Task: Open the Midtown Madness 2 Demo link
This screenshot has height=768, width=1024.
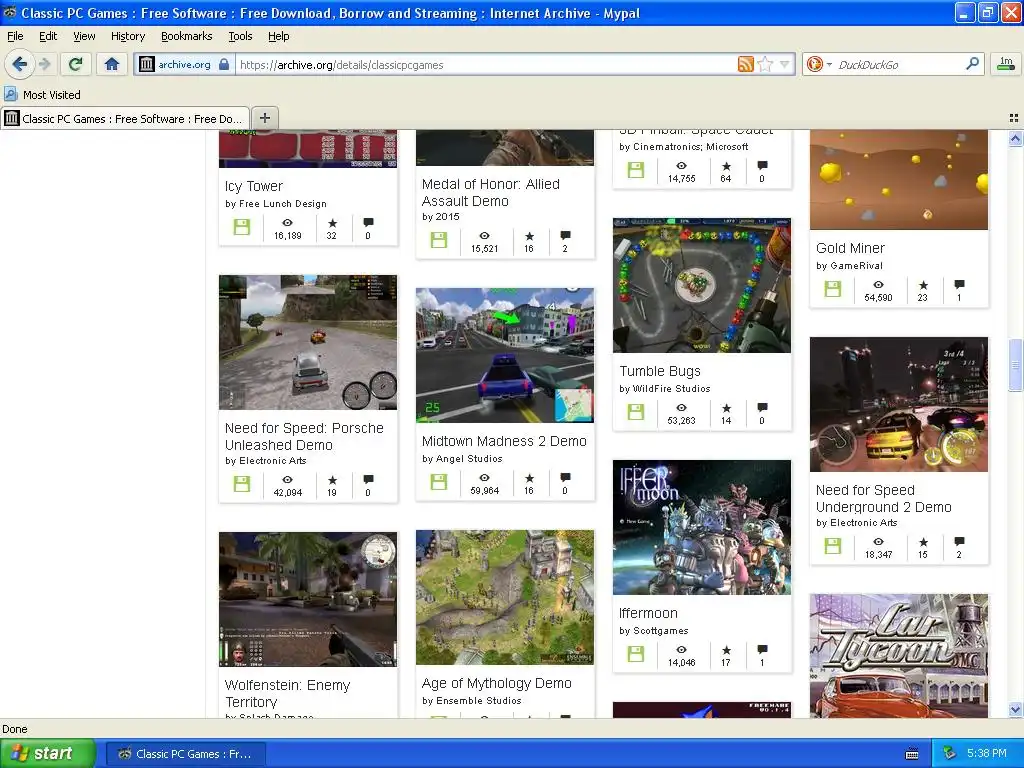Action: click(504, 441)
